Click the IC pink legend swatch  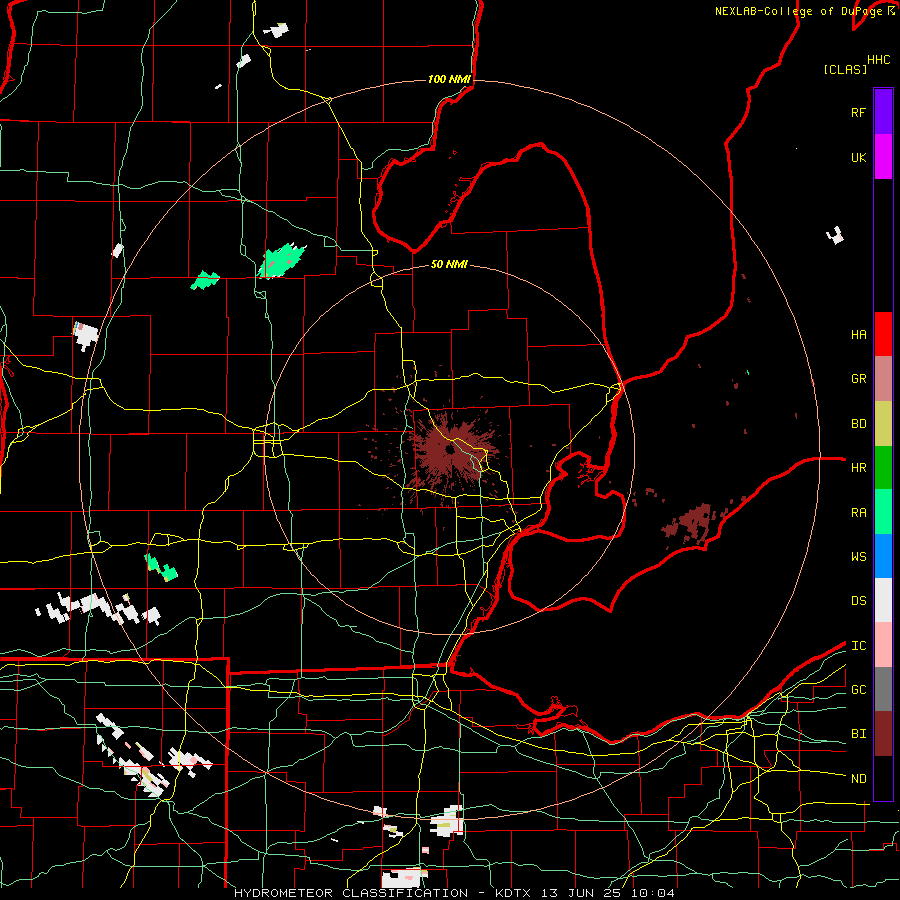883,645
